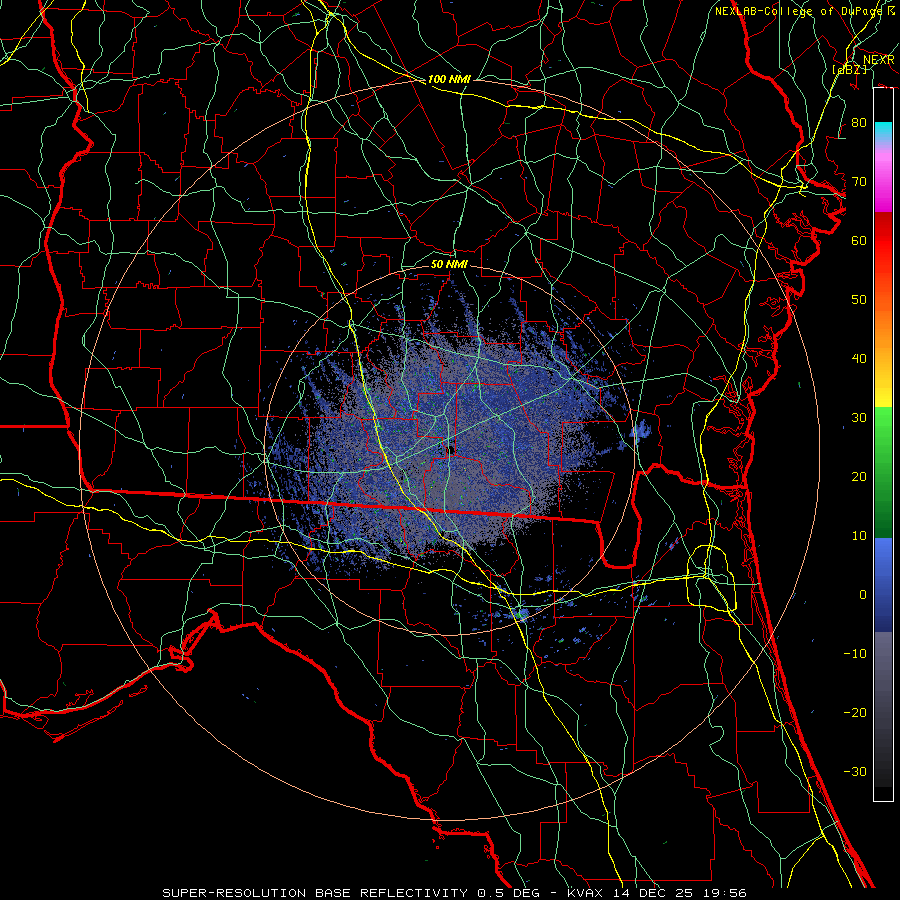
Task: Click the 60 value on the reflectivity scale
Action: (x=859, y=240)
